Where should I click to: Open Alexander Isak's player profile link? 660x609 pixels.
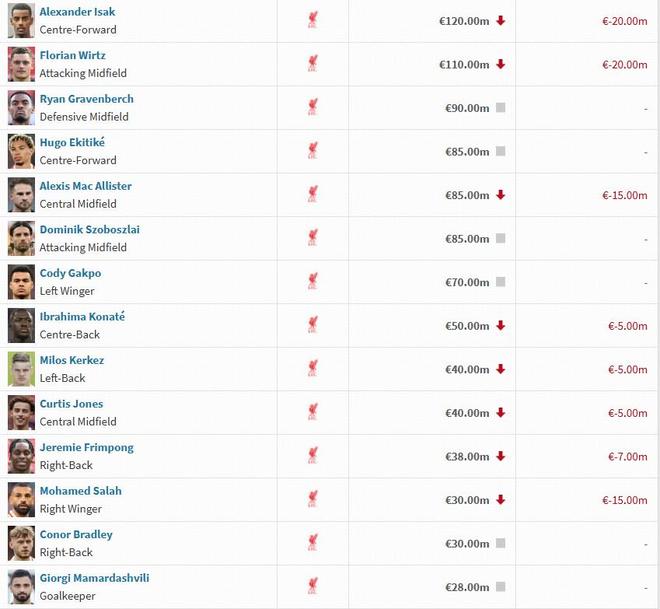pyautogui.click(x=77, y=12)
